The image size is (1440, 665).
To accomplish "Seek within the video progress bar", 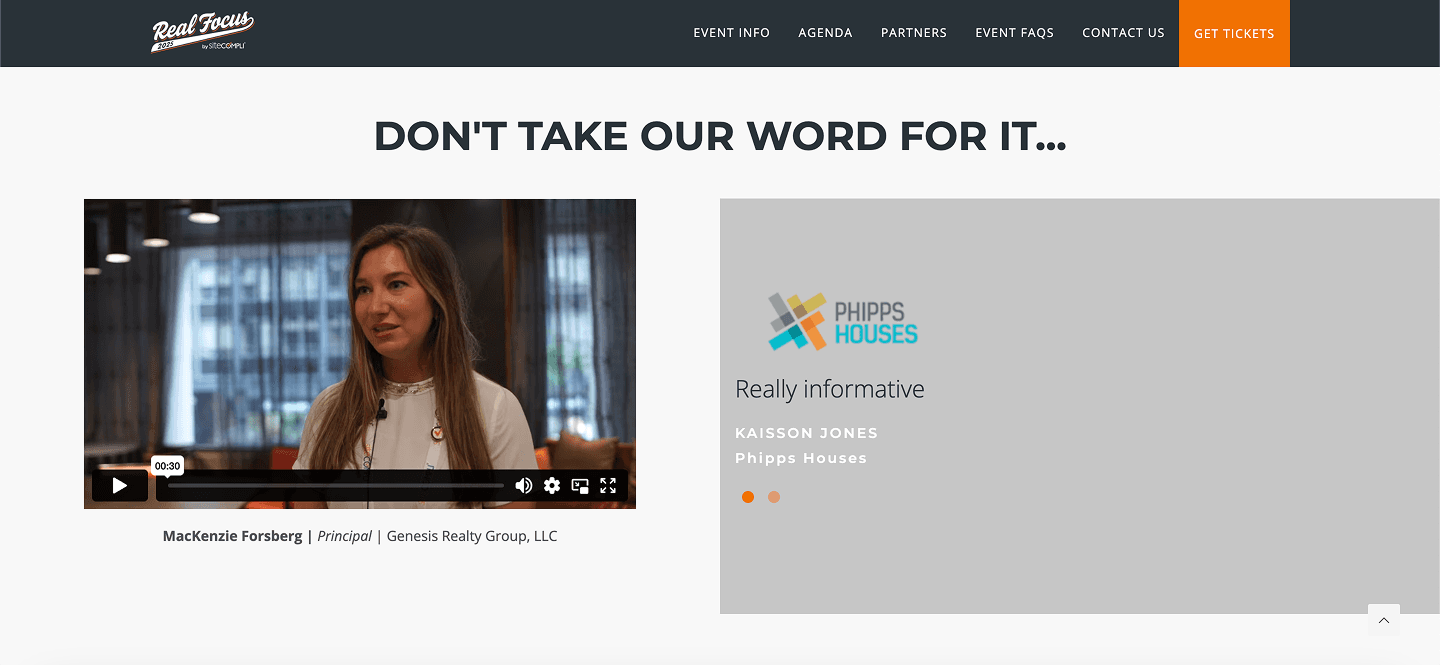I will (335, 486).
